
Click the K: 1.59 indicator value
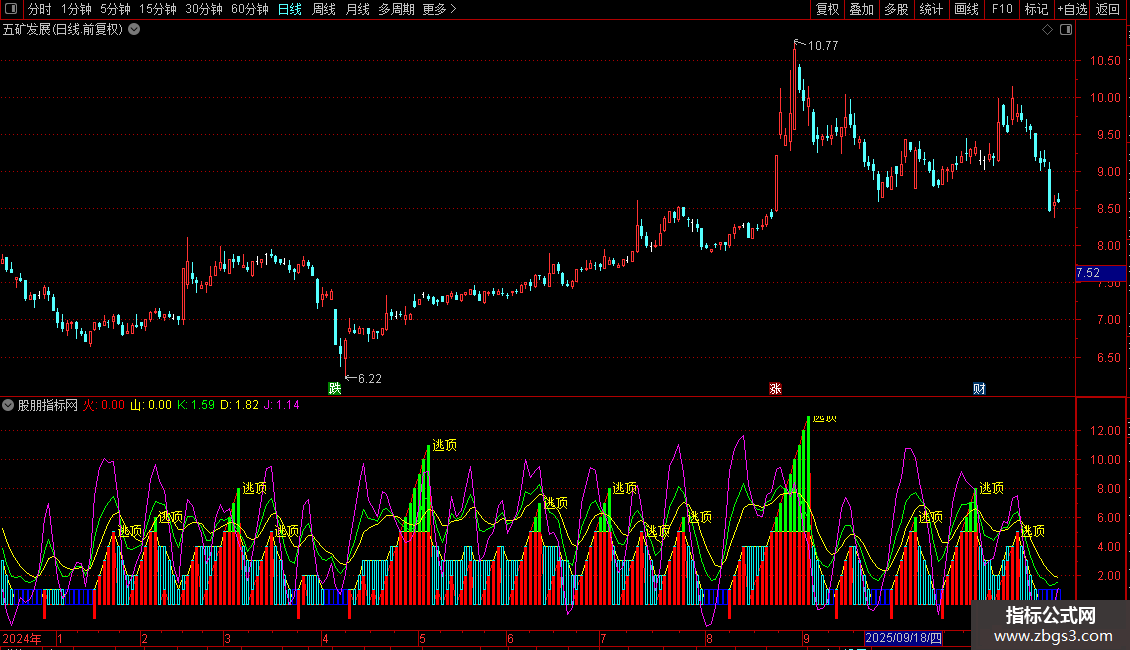(x=196, y=405)
